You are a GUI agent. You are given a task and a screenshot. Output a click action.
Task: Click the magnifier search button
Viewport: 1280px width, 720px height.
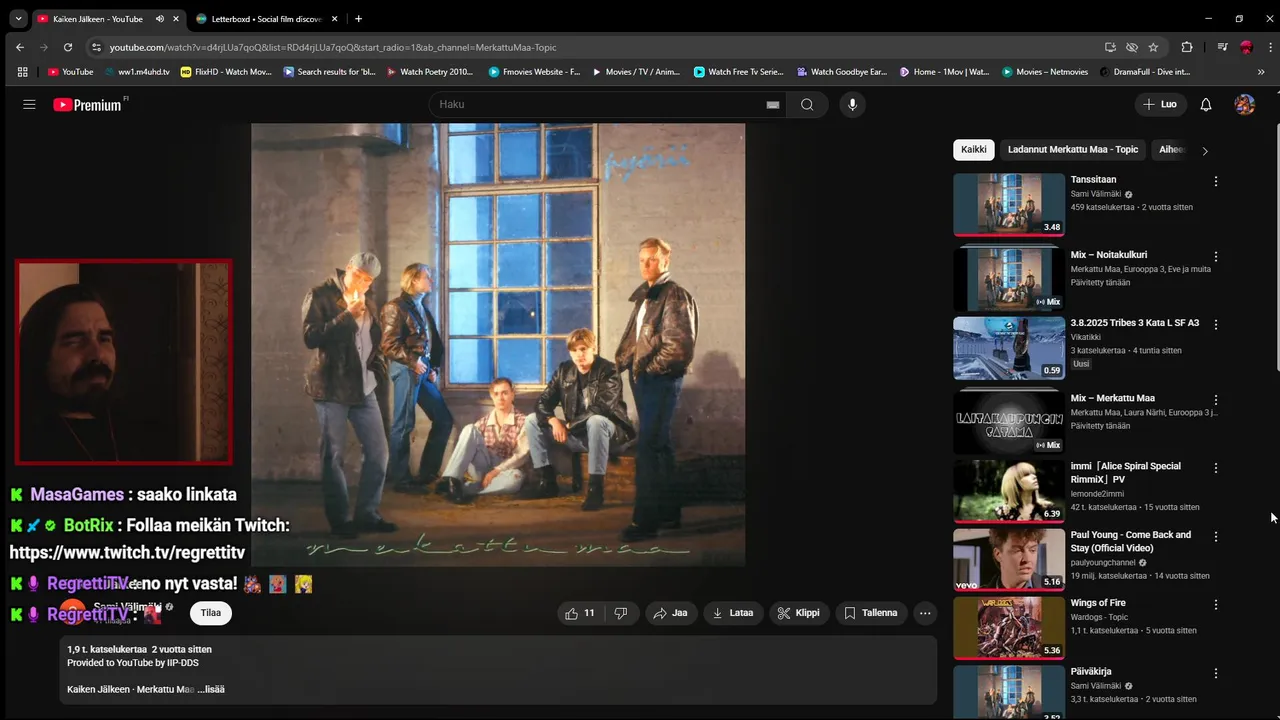pos(807,104)
